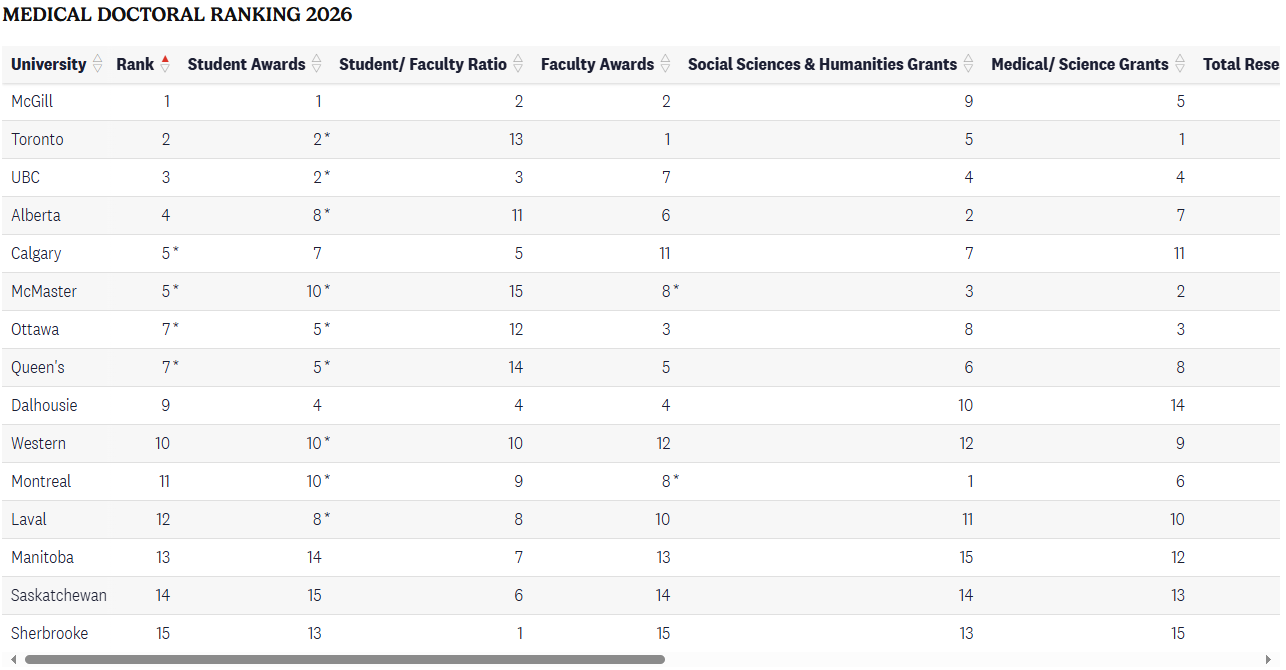Click sort arrows beside University header
Viewport: 1286px width, 670px height.
(x=97, y=64)
